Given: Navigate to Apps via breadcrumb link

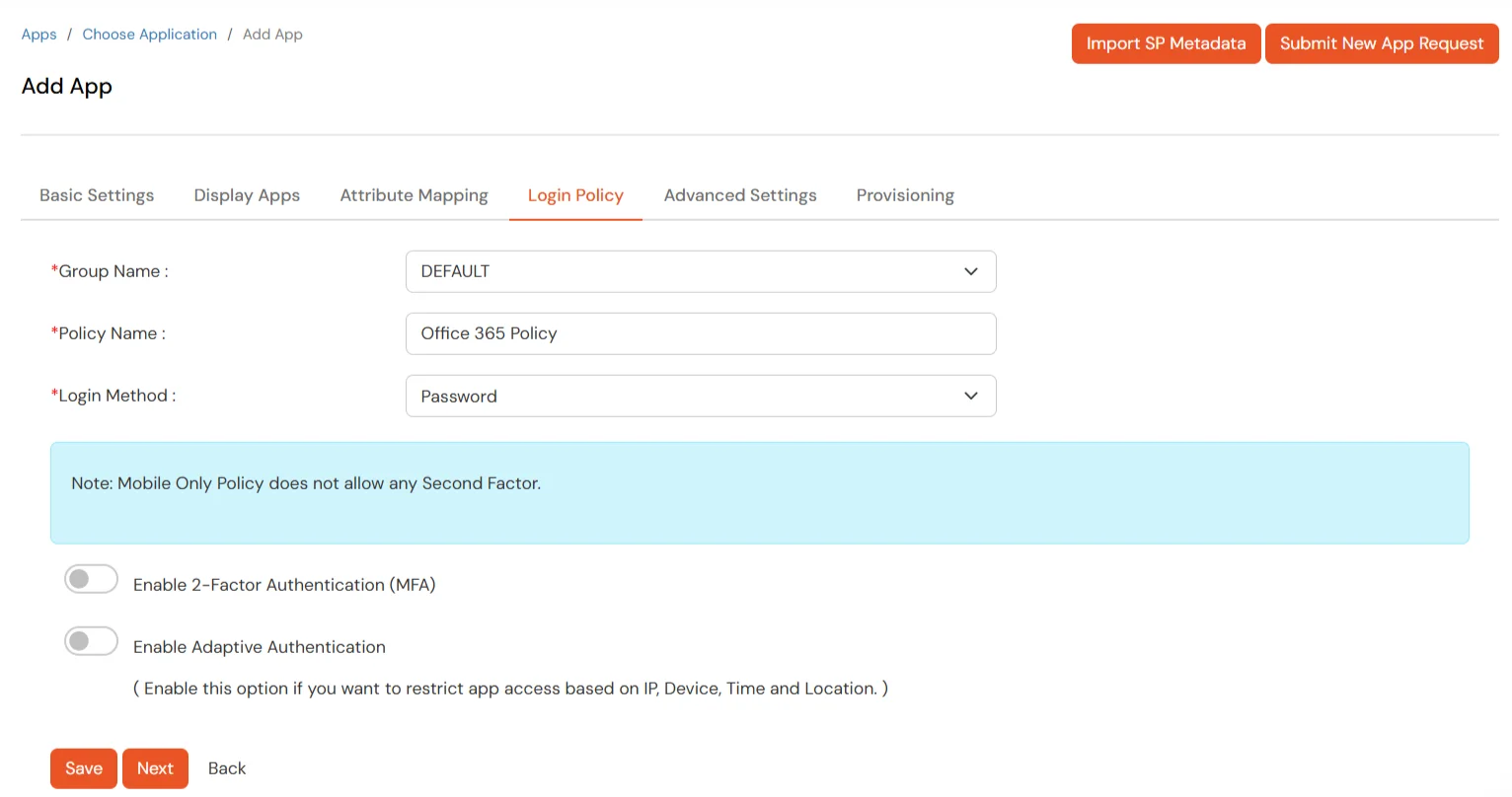Looking at the screenshot, I should tap(38, 34).
